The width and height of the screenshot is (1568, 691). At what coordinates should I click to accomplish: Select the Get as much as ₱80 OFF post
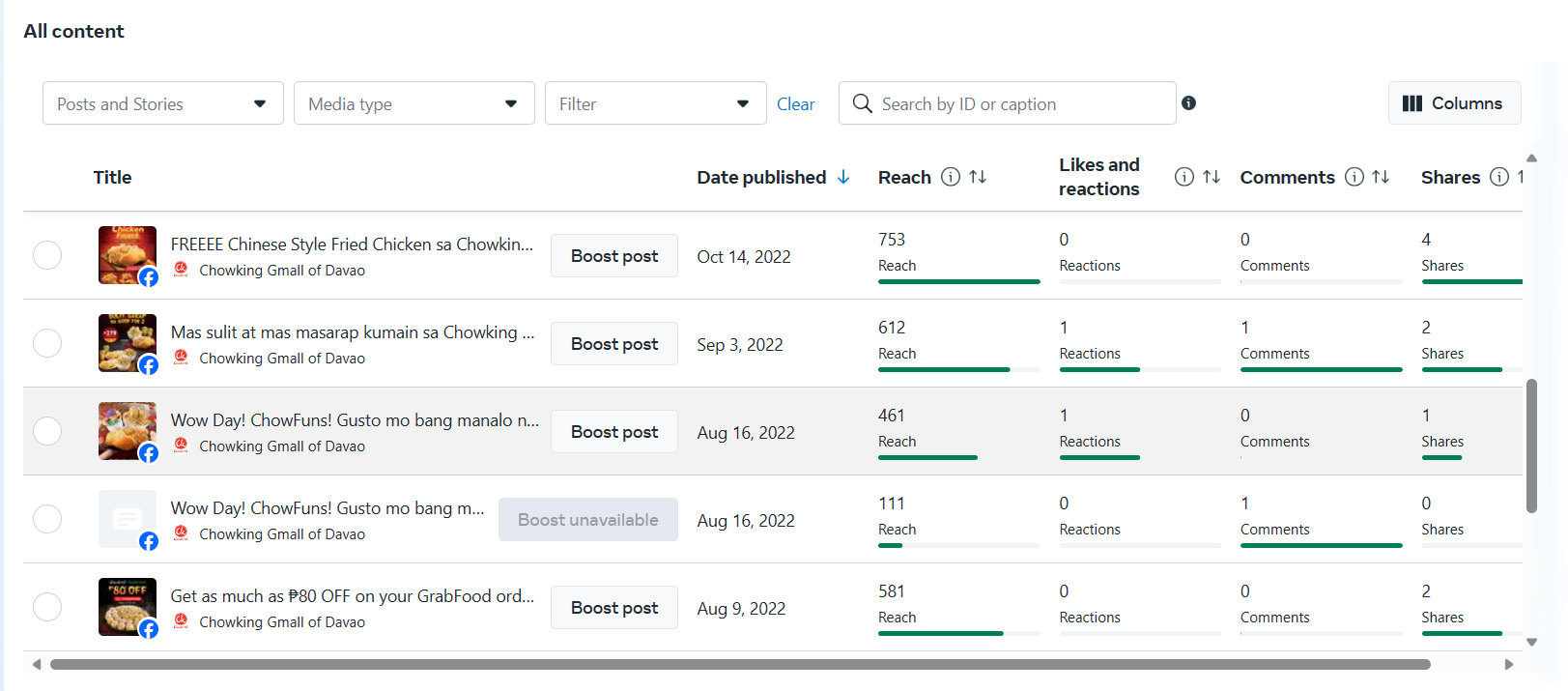coord(47,607)
